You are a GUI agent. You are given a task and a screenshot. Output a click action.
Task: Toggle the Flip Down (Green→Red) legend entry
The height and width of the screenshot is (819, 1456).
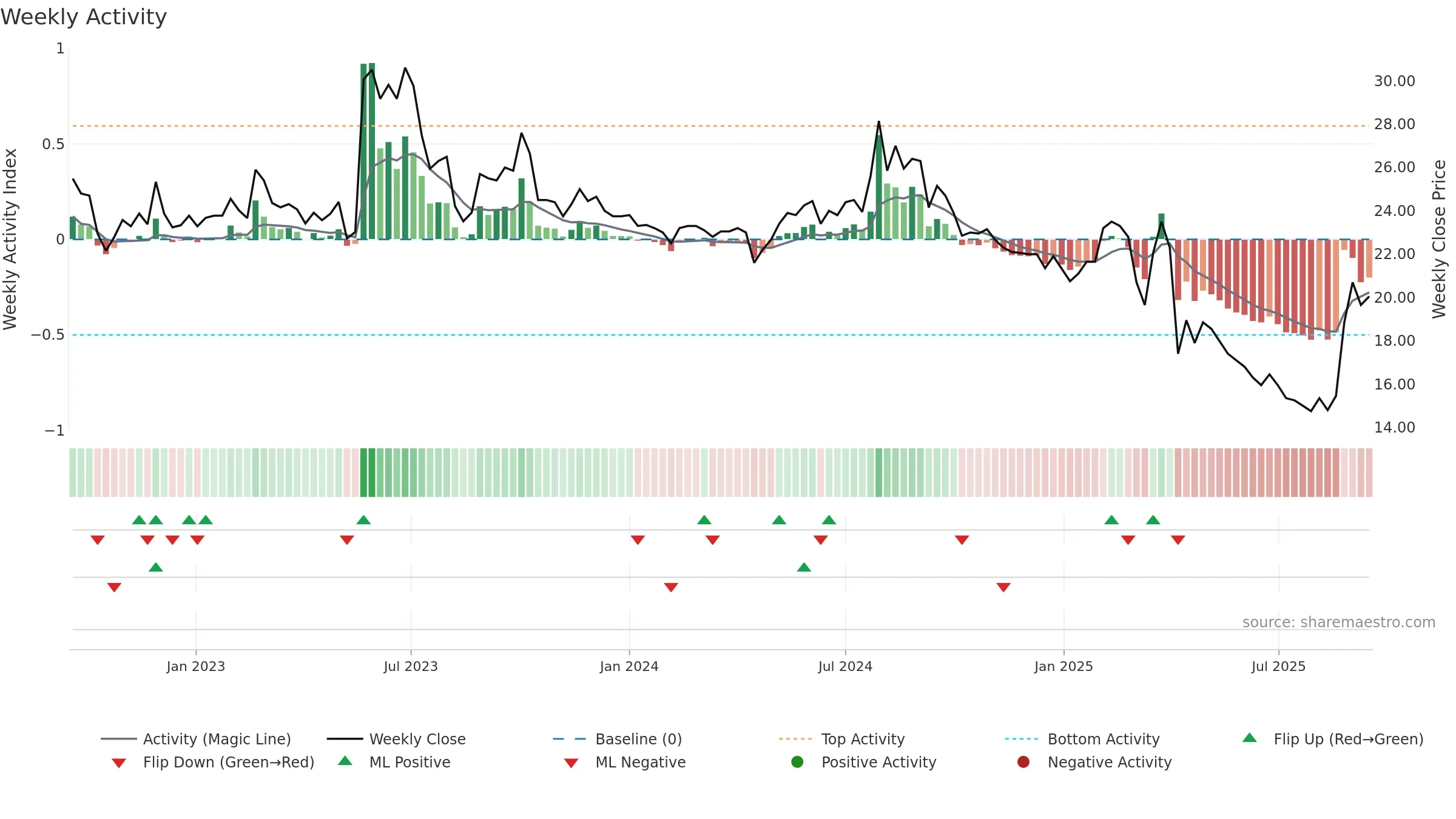pos(213,762)
